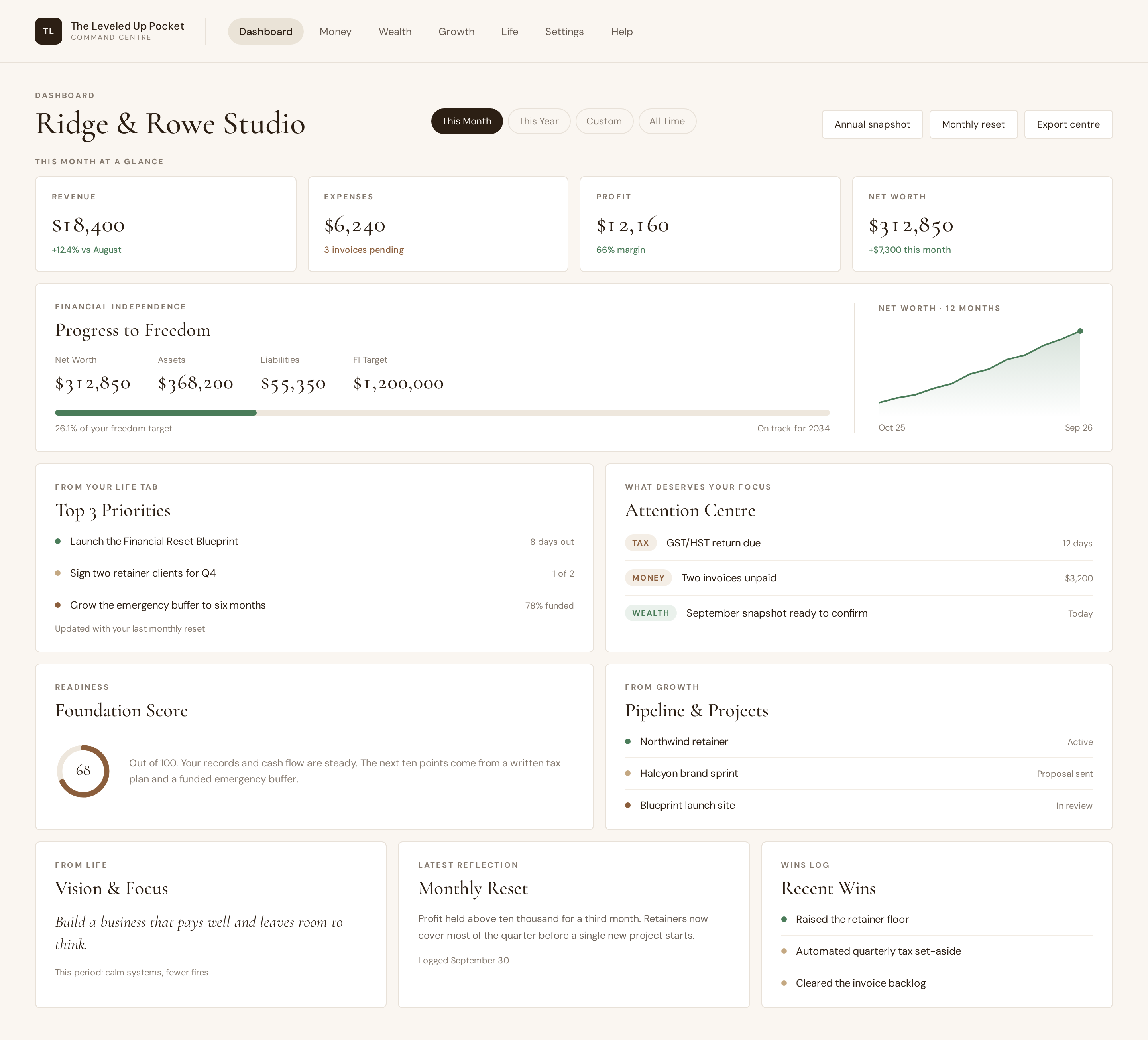Open the Revenue $18,400 card
This screenshot has width=1148, height=1040.
tap(166, 224)
